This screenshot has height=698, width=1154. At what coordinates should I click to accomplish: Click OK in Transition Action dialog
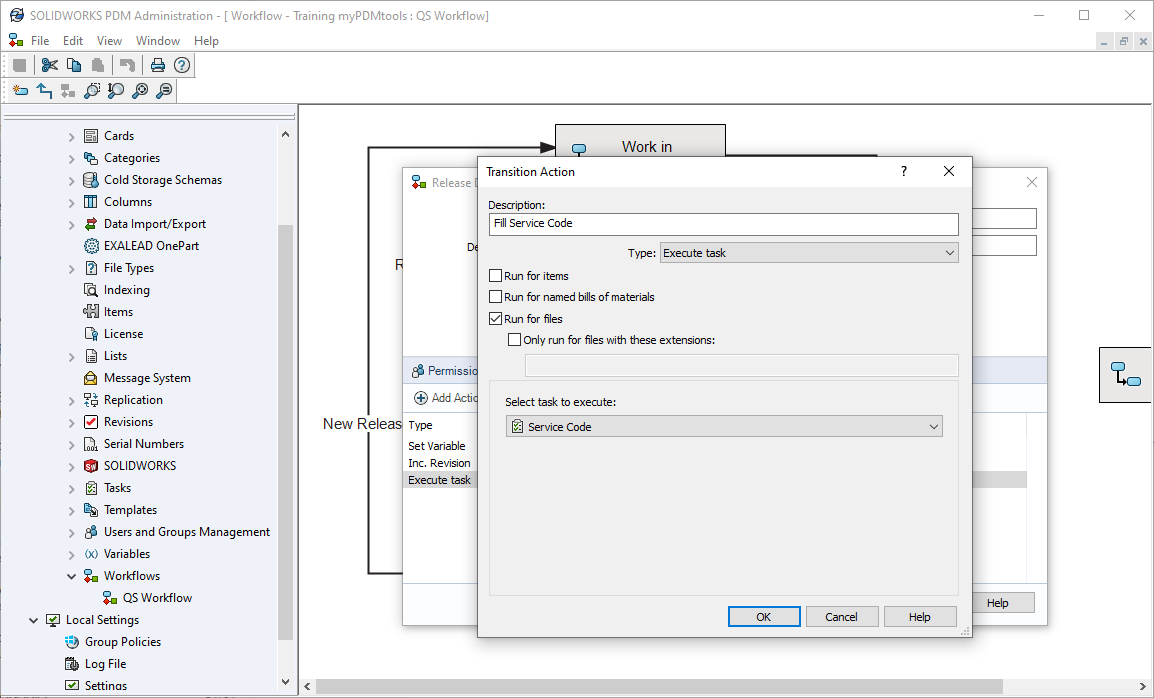click(x=763, y=617)
